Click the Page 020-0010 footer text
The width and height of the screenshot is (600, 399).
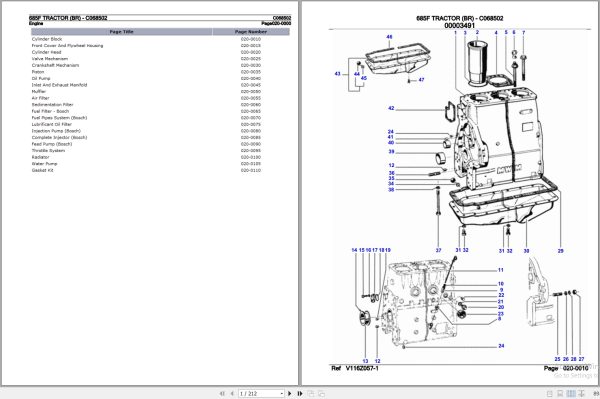click(566, 368)
